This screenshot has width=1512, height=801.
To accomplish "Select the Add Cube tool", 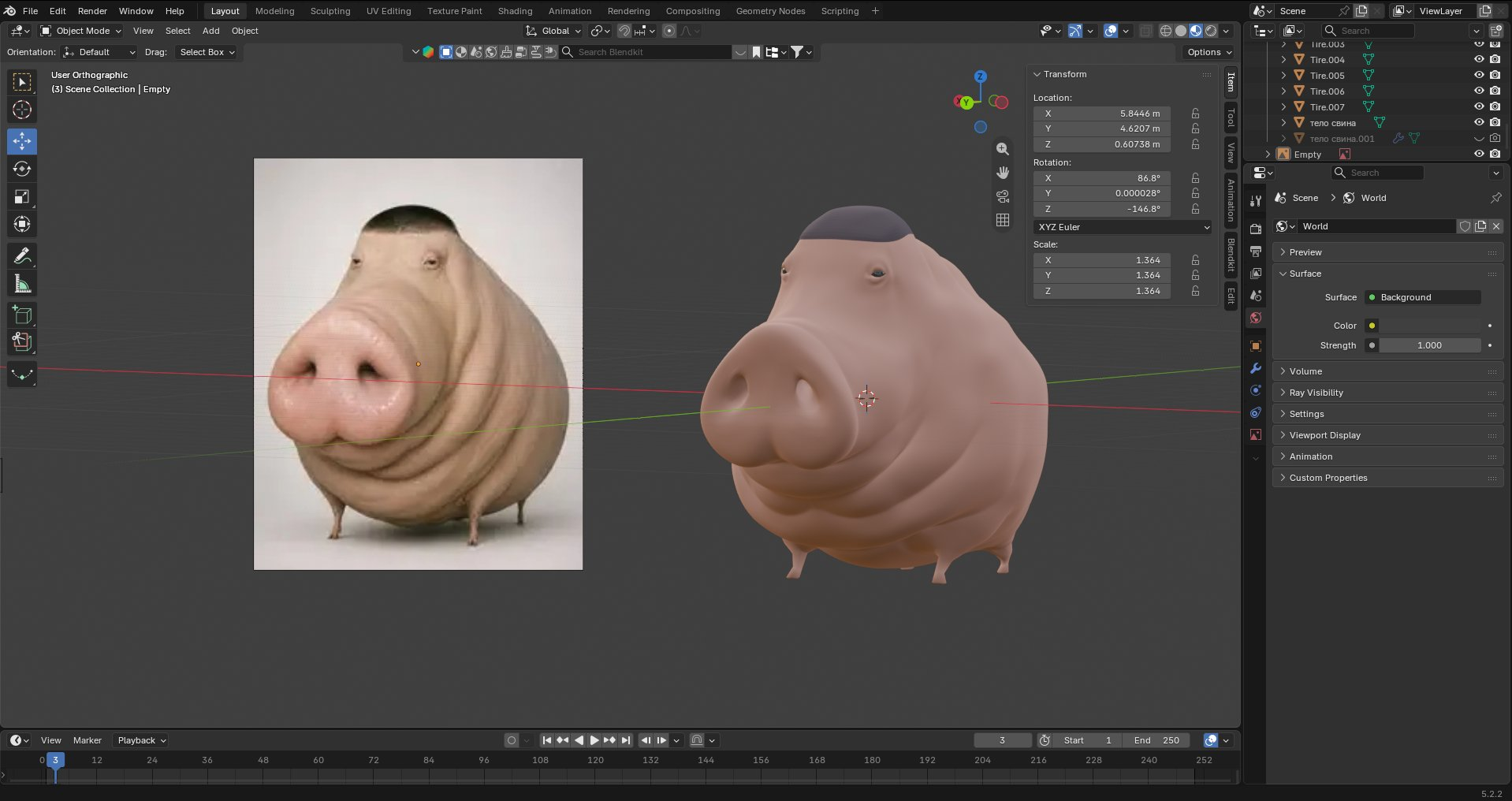I will tap(22, 315).
